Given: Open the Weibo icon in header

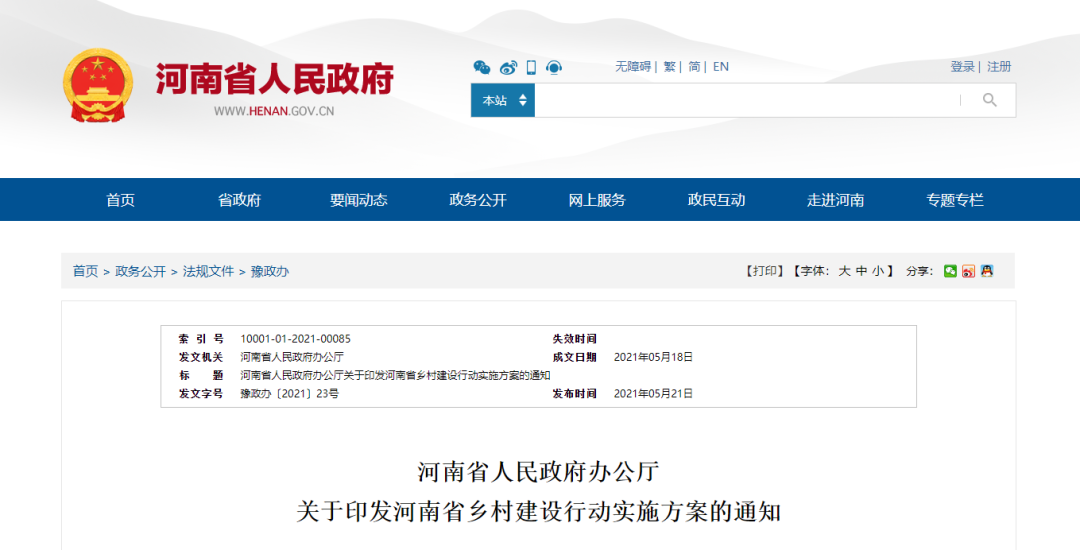Looking at the screenshot, I should (x=508, y=67).
